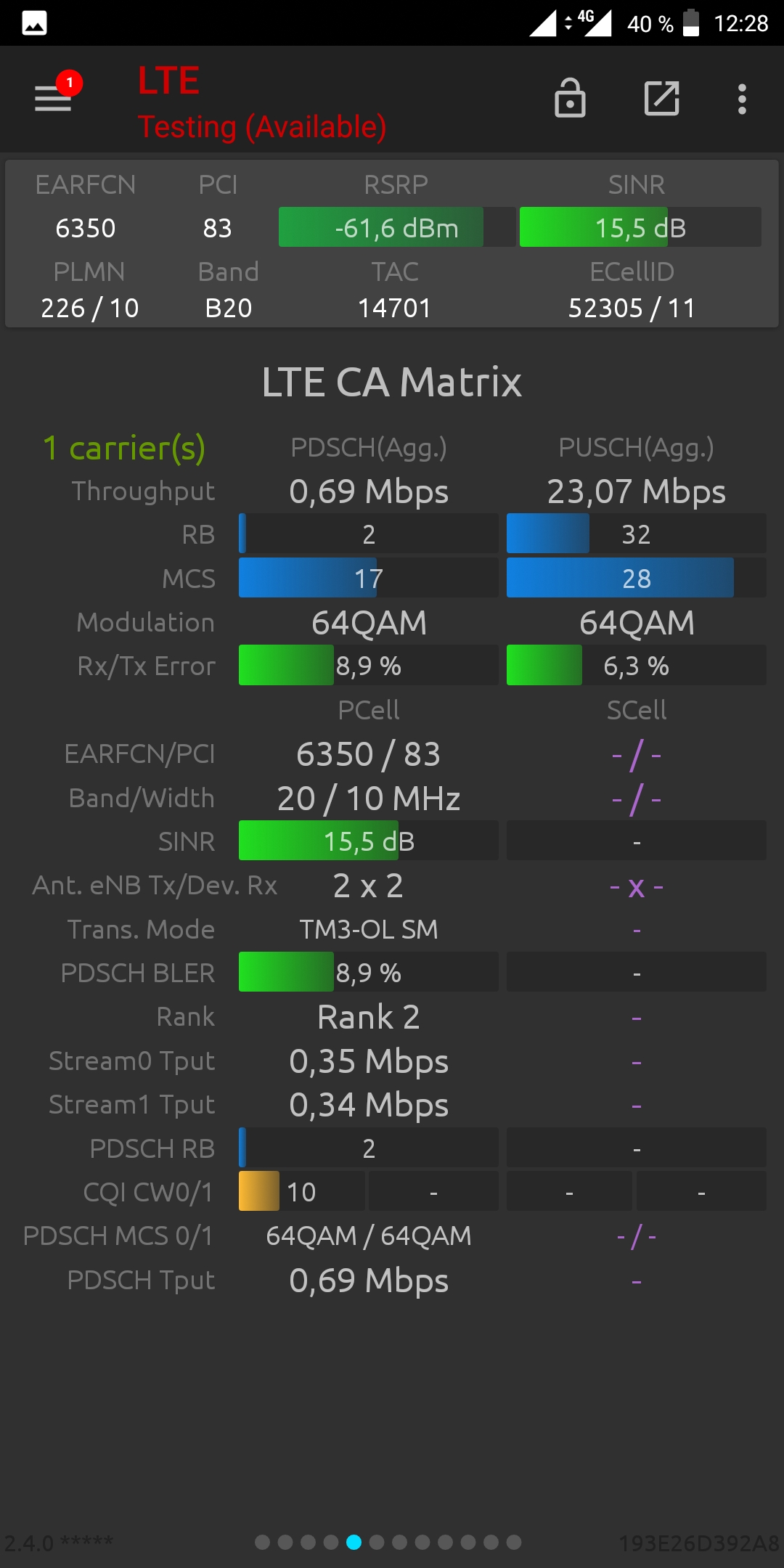784x1568 pixels.
Task: Tap the export/share screenshot icon
Action: pos(662,99)
